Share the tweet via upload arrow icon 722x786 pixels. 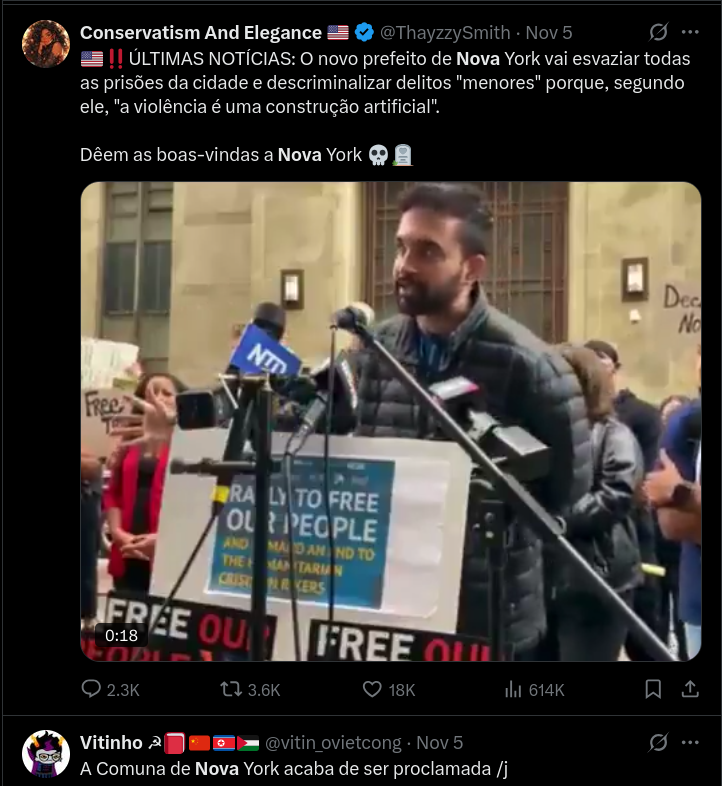point(690,689)
